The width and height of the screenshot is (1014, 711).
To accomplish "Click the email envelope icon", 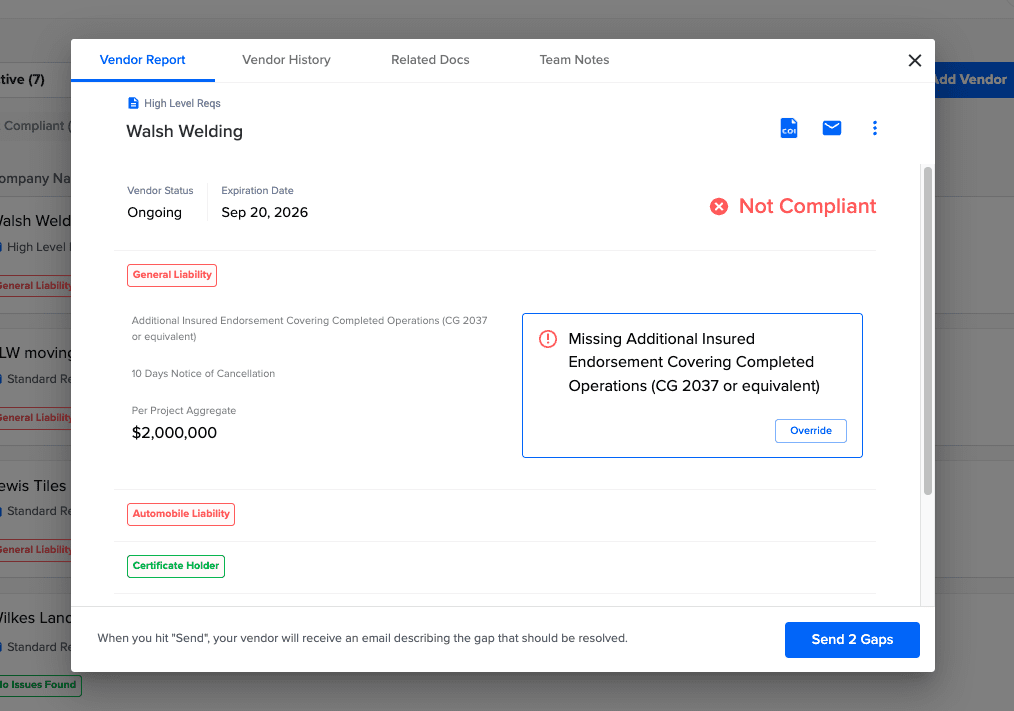I will [832, 128].
